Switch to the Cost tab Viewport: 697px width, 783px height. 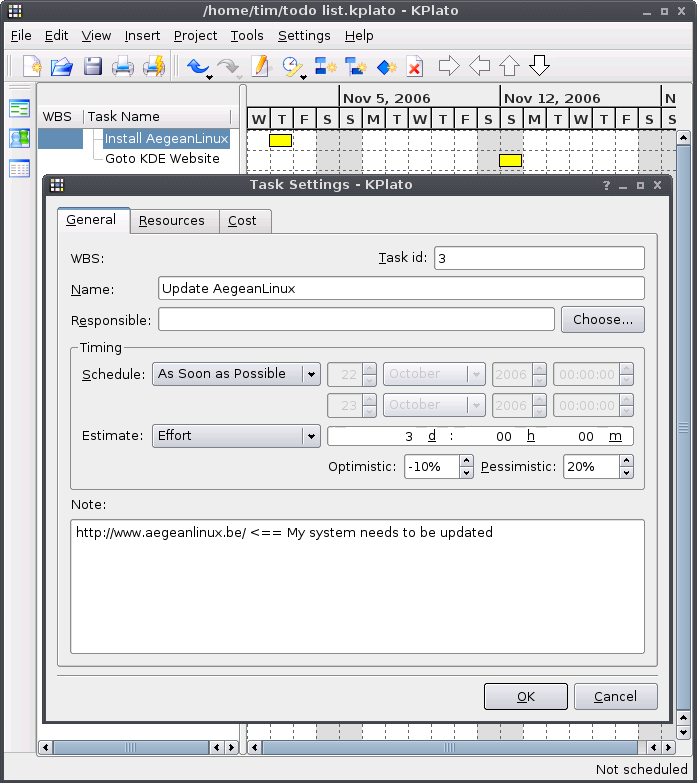coord(245,221)
